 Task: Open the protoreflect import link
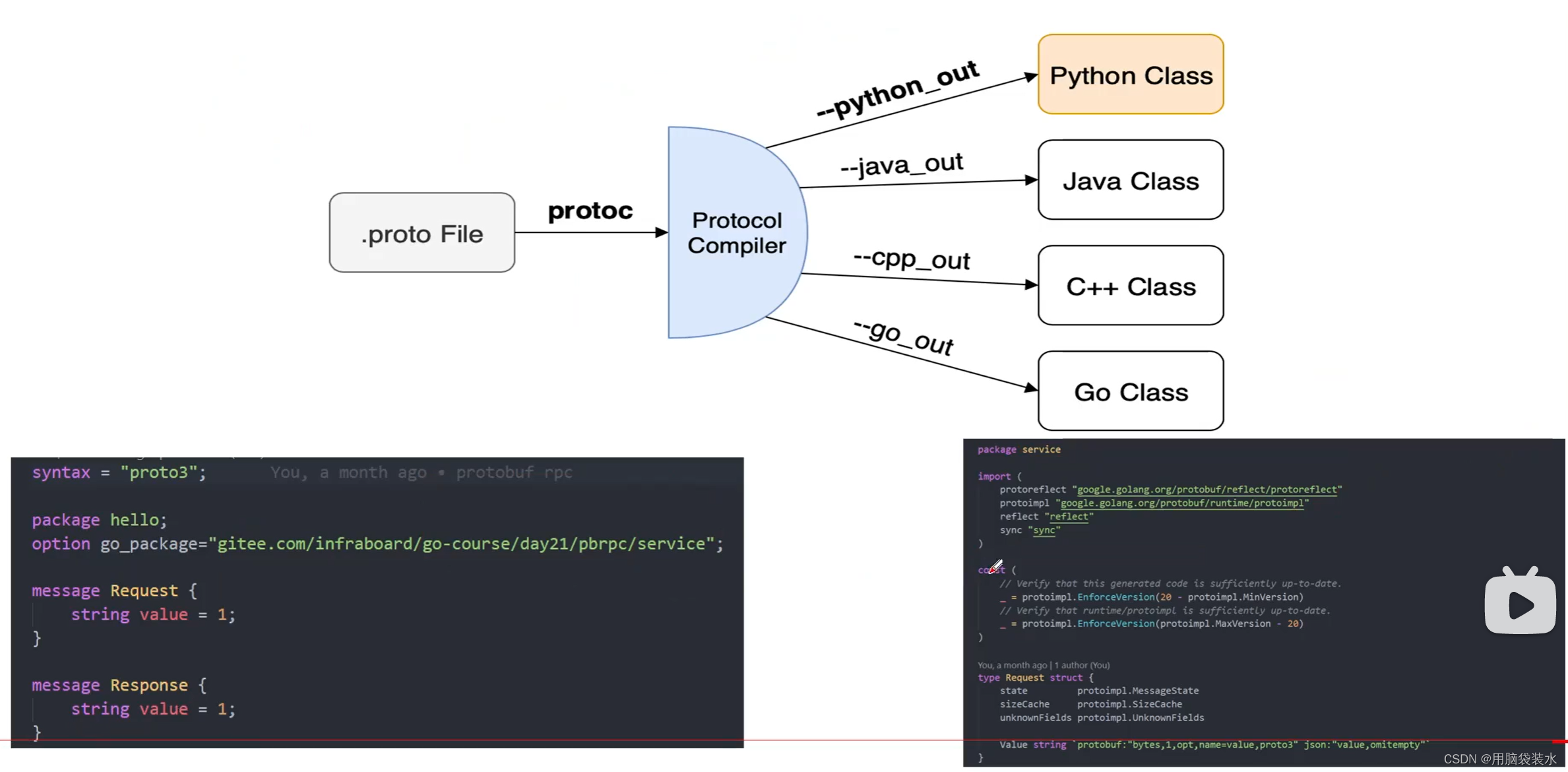1207,490
